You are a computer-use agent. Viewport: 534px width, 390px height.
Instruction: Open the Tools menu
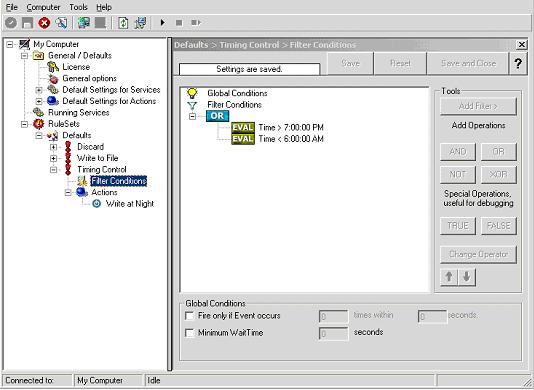[78, 7]
